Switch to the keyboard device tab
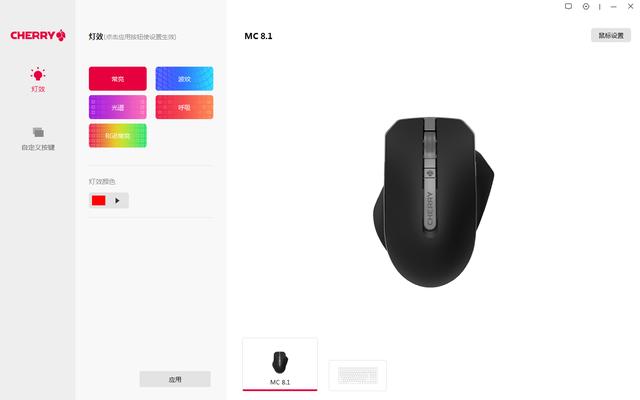 [x=358, y=375]
